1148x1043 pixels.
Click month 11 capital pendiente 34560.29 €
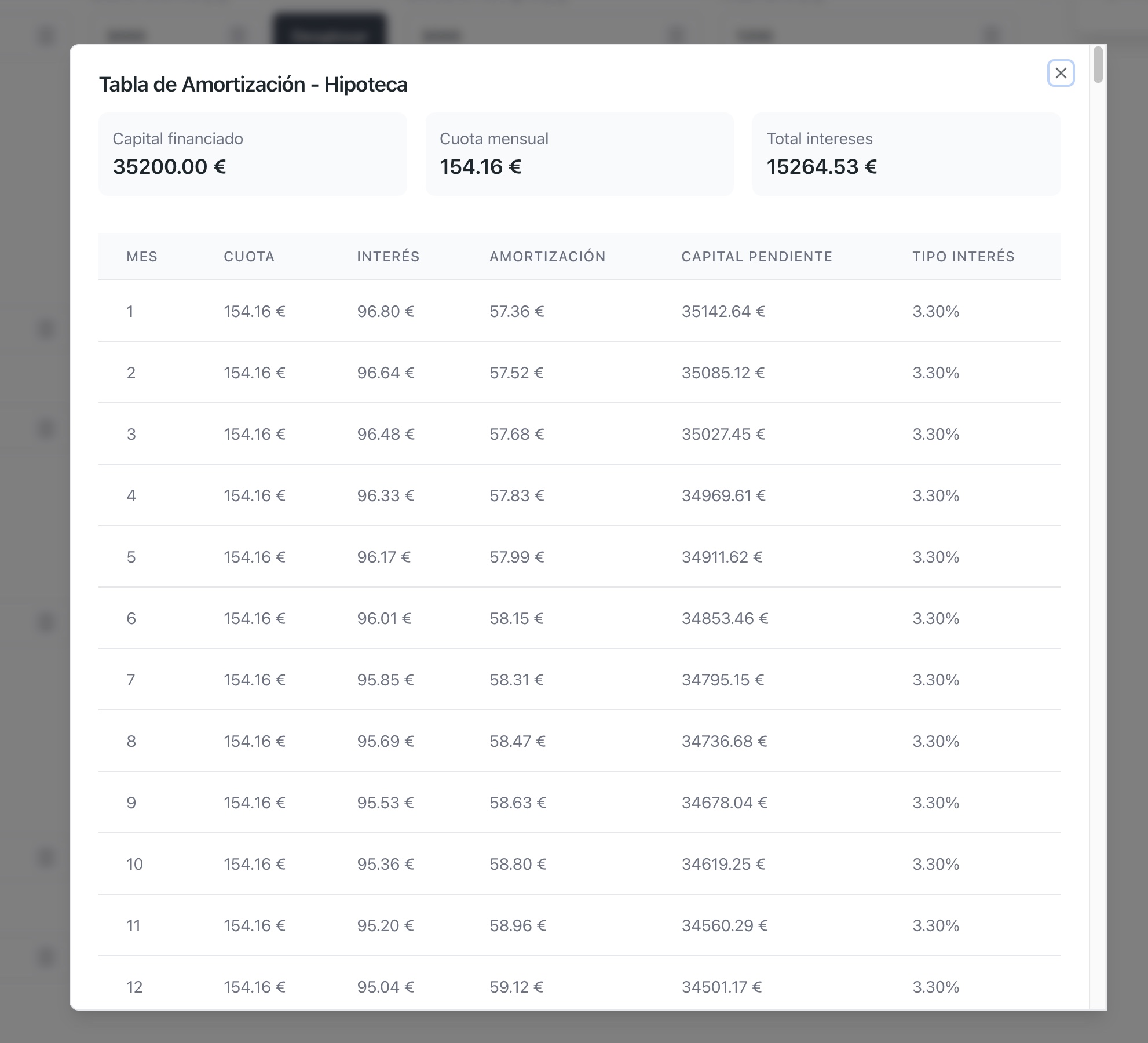(x=725, y=926)
